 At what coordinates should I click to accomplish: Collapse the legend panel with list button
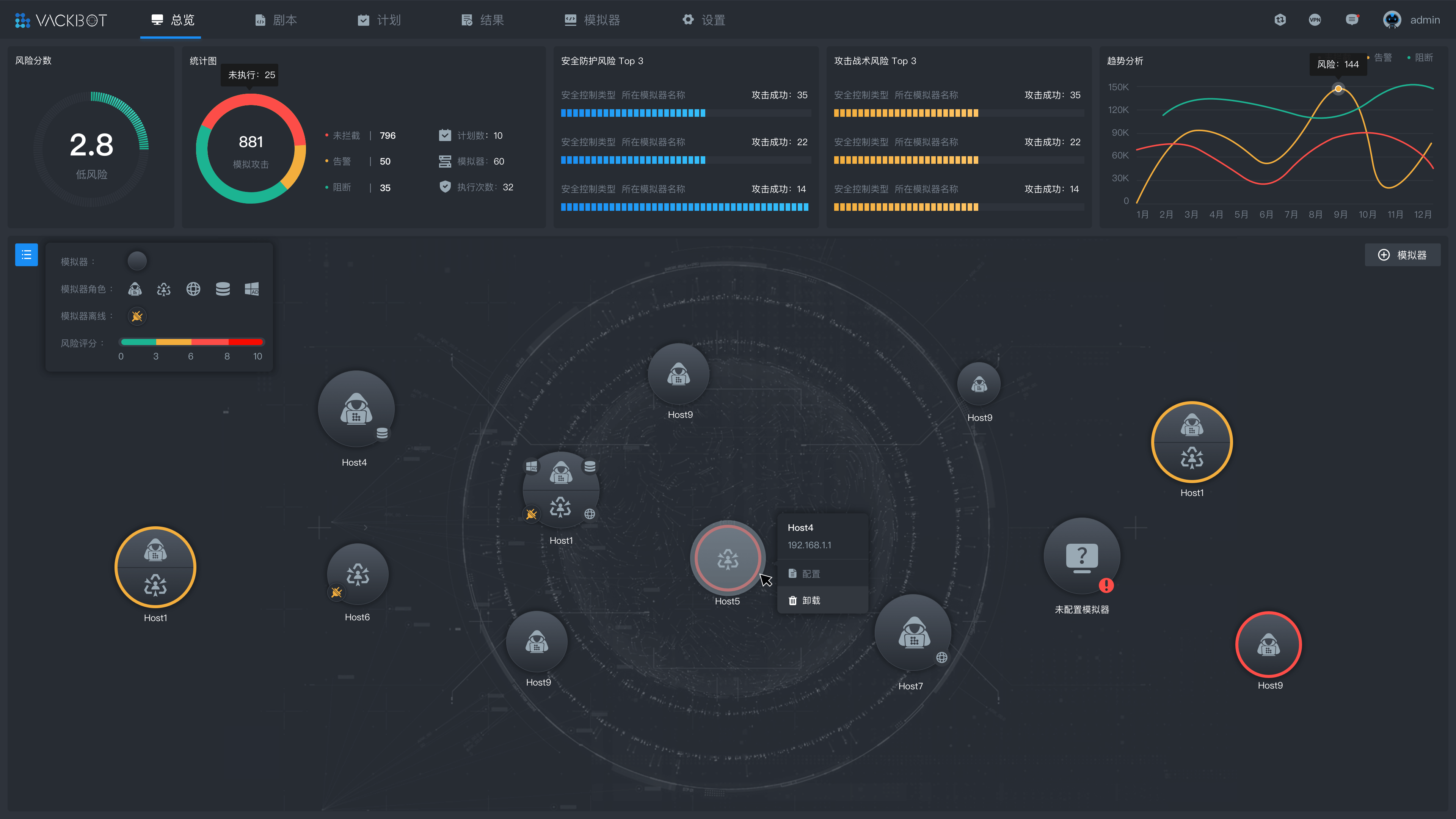(27, 255)
